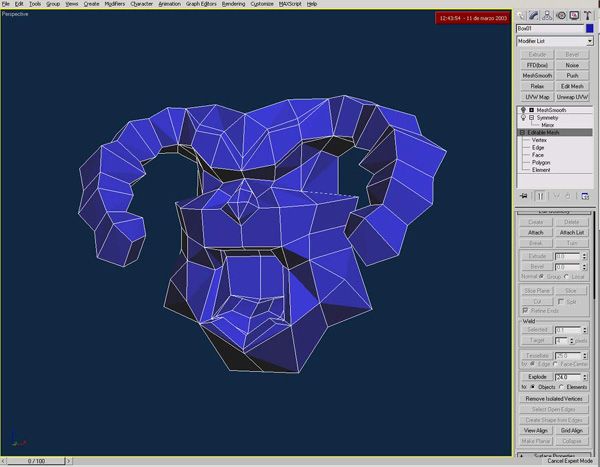The width and height of the screenshot is (600, 467).
Task: Open Configure Modifier Sets icon
Action: pos(585,196)
